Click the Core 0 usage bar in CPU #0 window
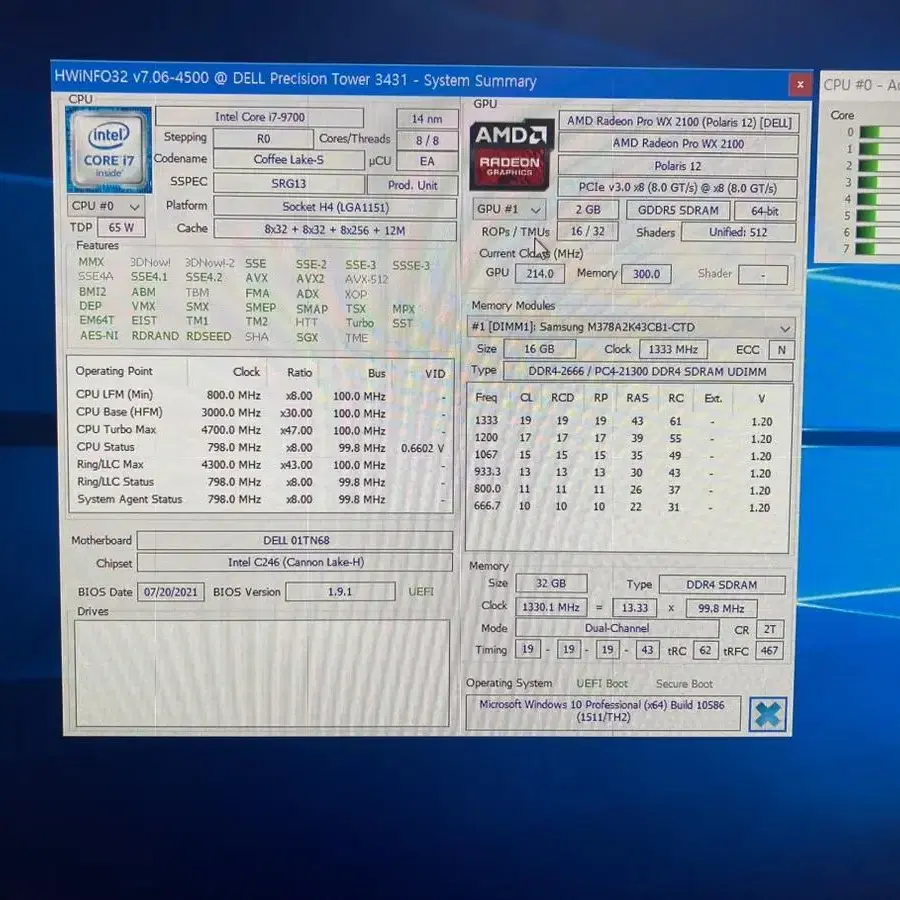The width and height of the screenshot is (900, 900). pos(880,133)
